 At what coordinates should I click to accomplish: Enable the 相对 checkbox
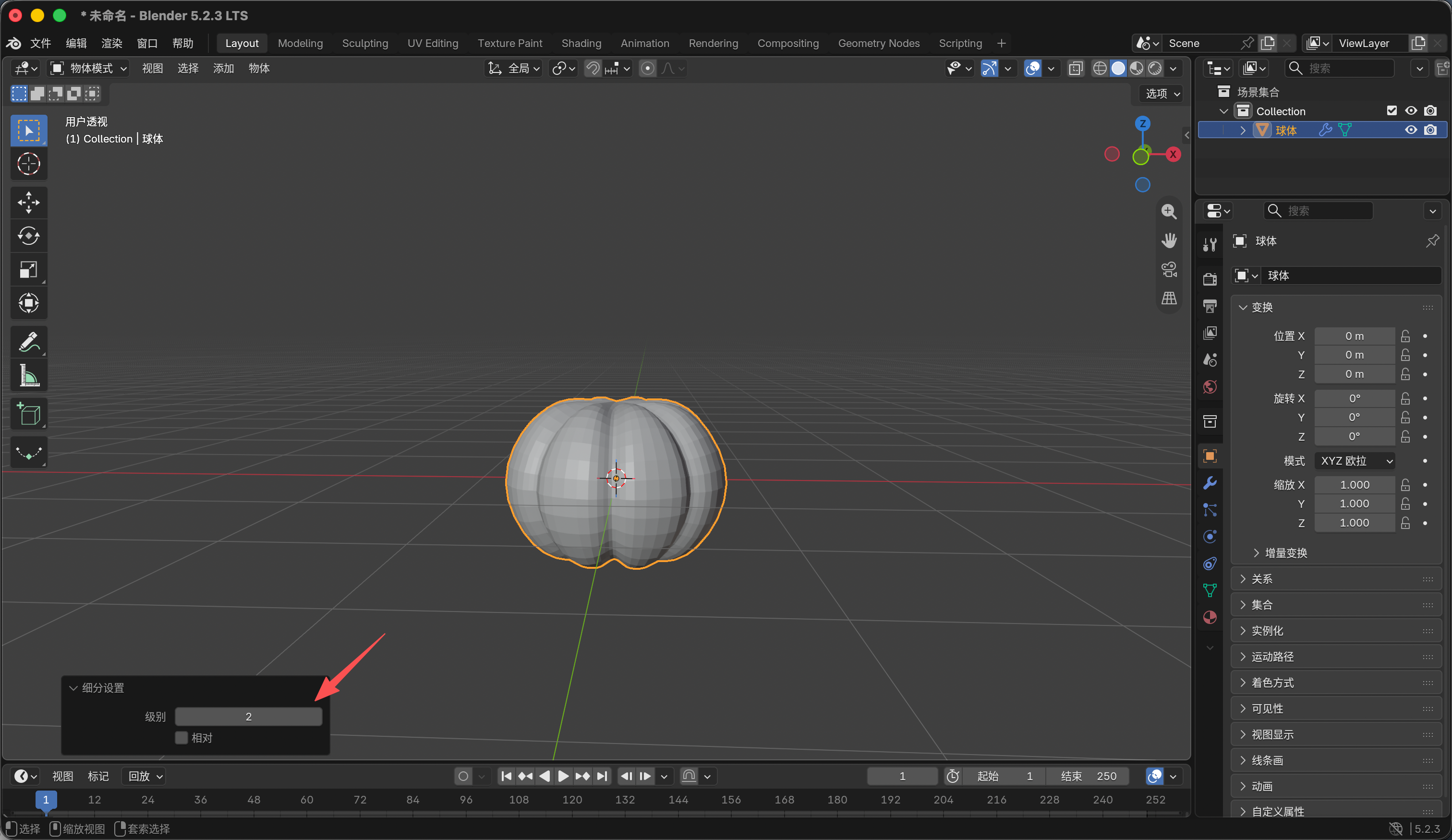tap(181, 737)
